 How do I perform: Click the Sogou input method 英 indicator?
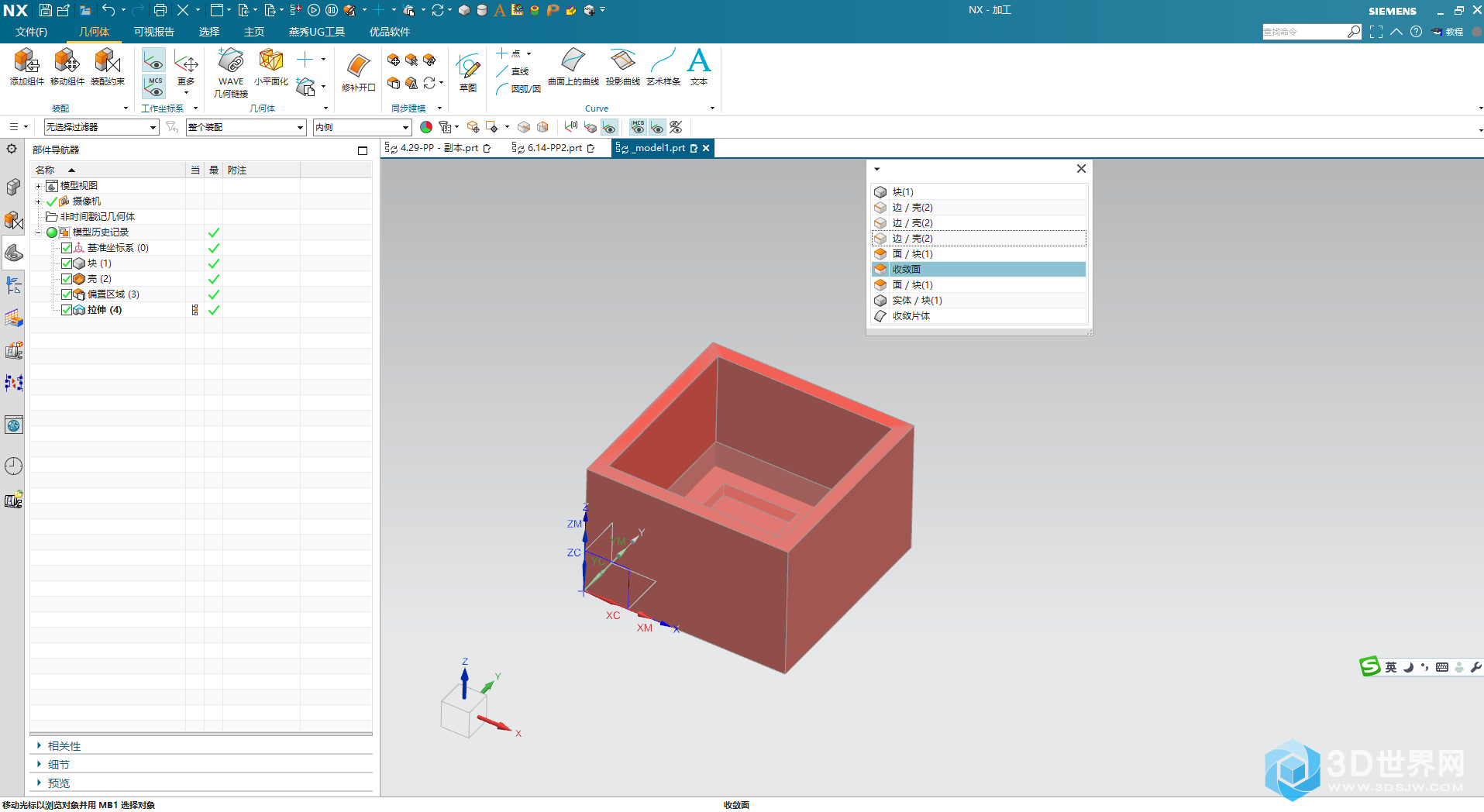coord(1391,667)
